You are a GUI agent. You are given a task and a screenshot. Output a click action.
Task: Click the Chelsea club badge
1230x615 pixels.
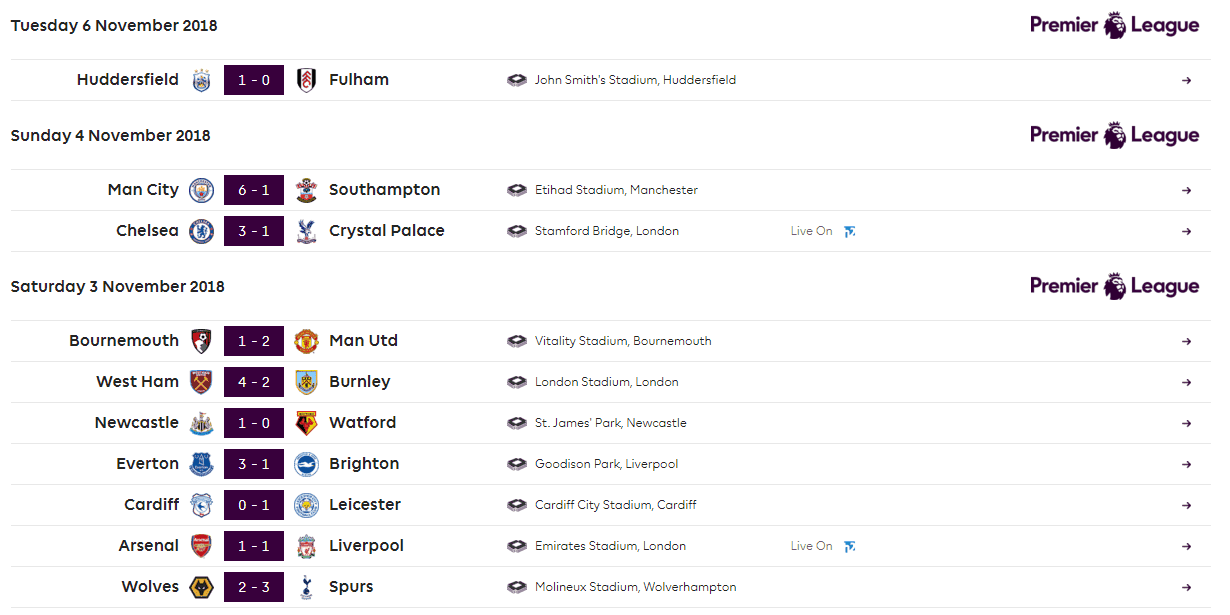[201, 230]
